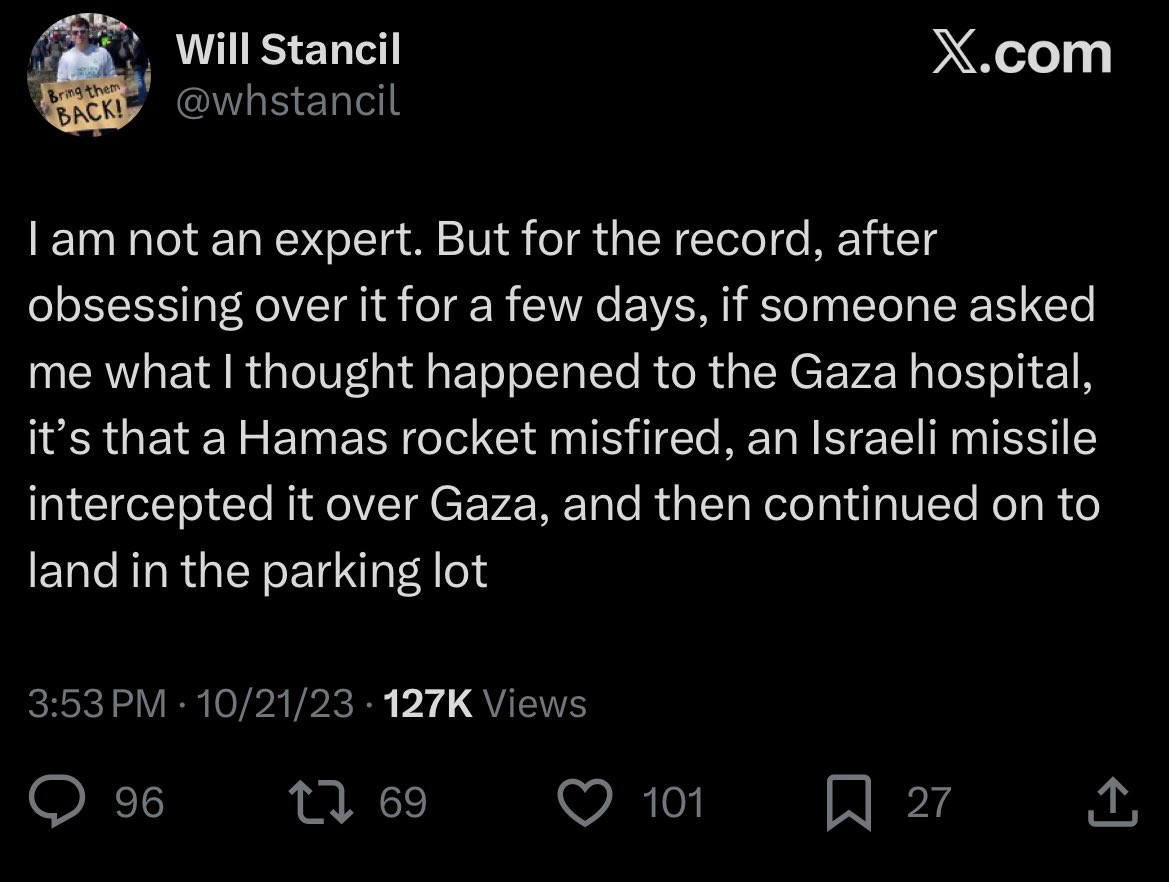Click the 27 bookmarks count
The image size is (1169, 882).
929,802
